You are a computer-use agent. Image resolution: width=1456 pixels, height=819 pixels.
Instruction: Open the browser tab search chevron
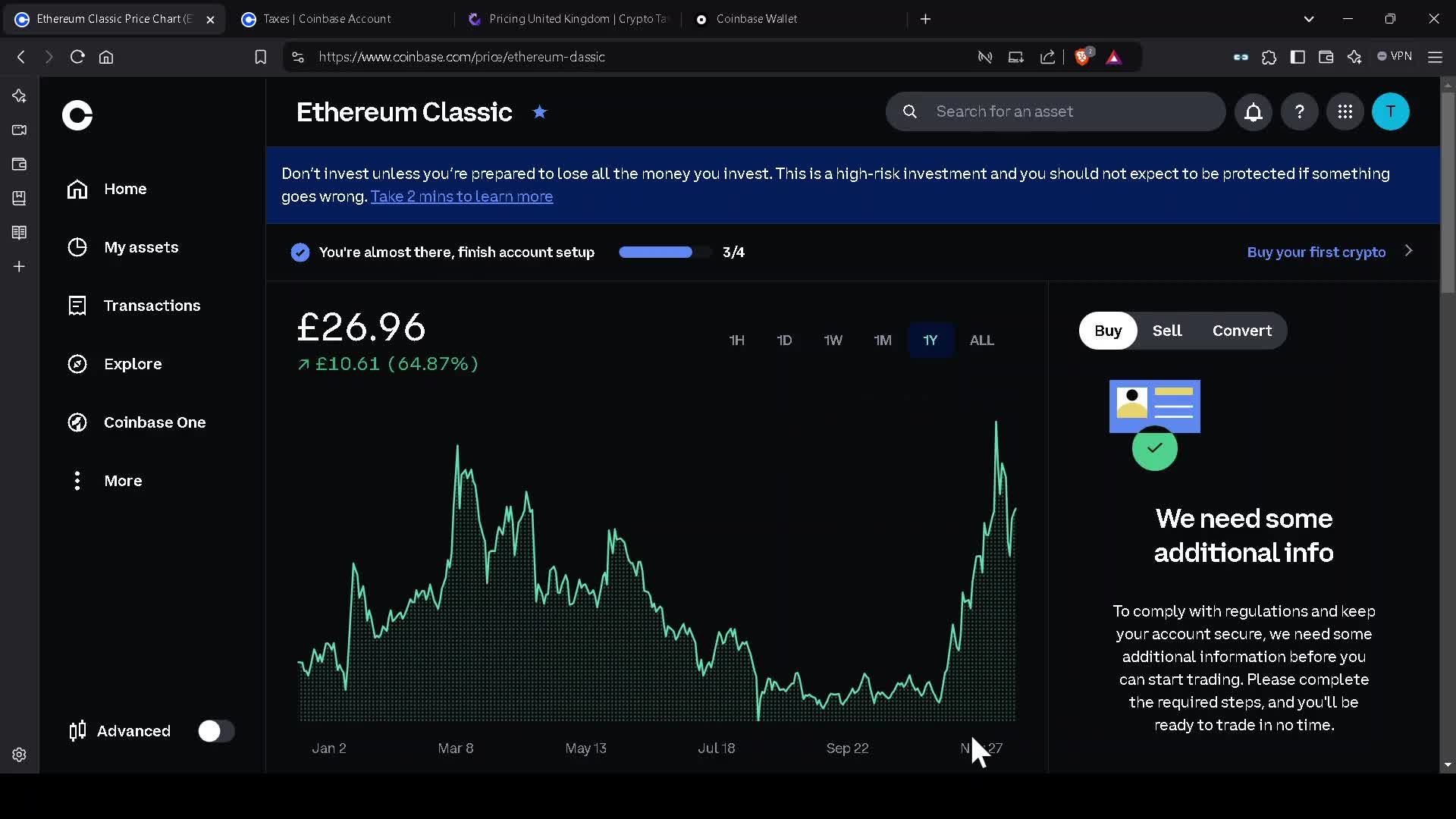click(1309, 19)
